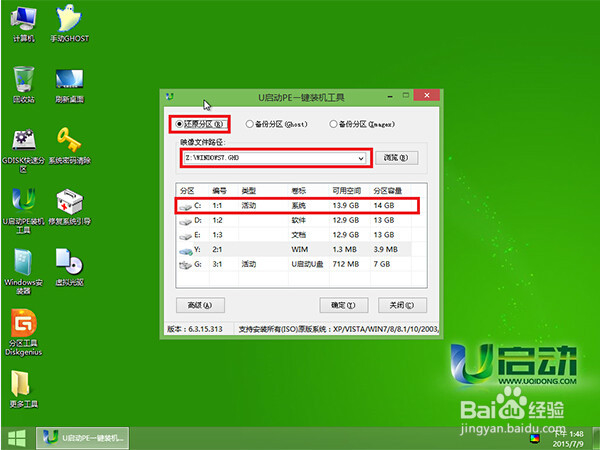Click the dialog title bar U logo icon

point(170,96)
